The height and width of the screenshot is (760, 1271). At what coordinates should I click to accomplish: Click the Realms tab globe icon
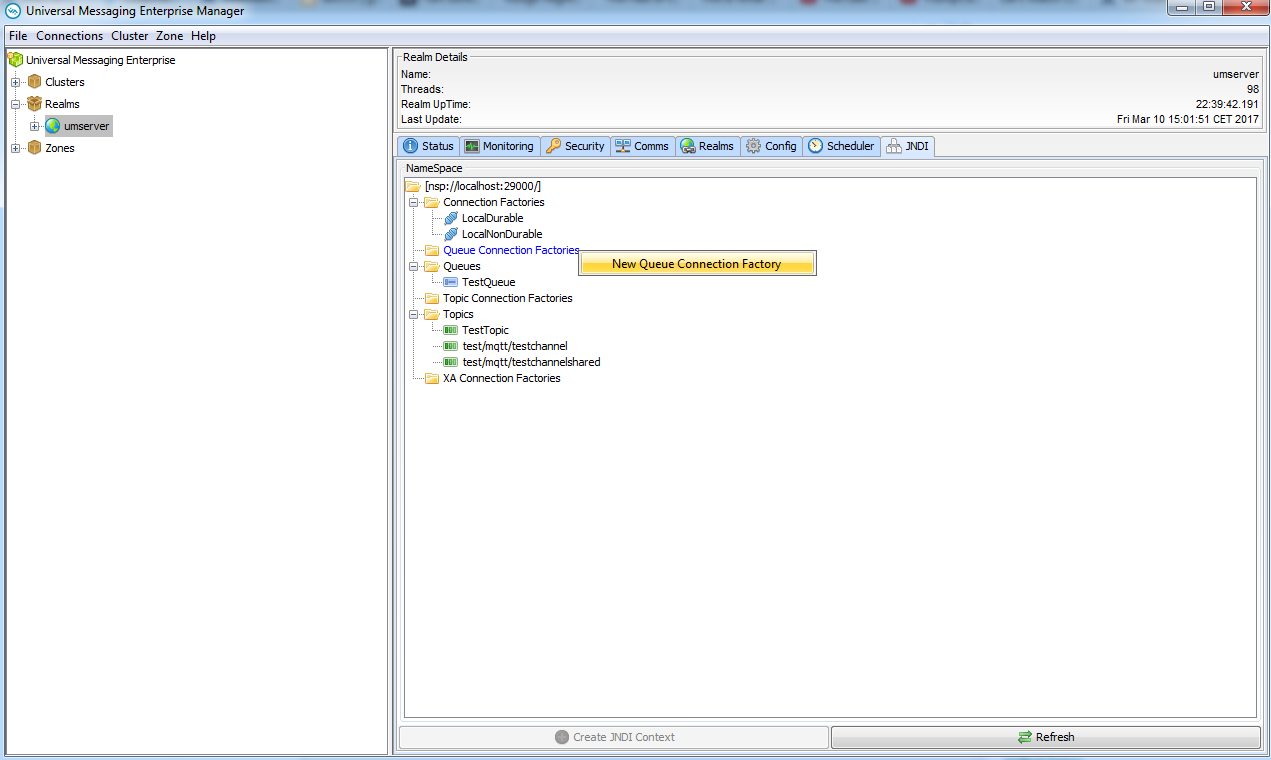coord(688,146)
